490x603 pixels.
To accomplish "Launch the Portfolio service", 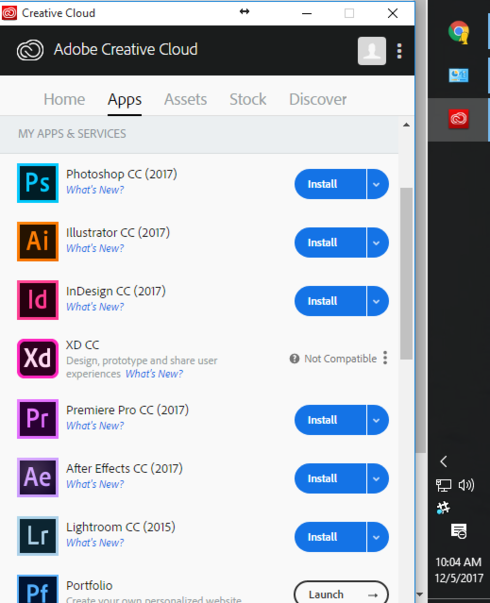I will [341, 593].
